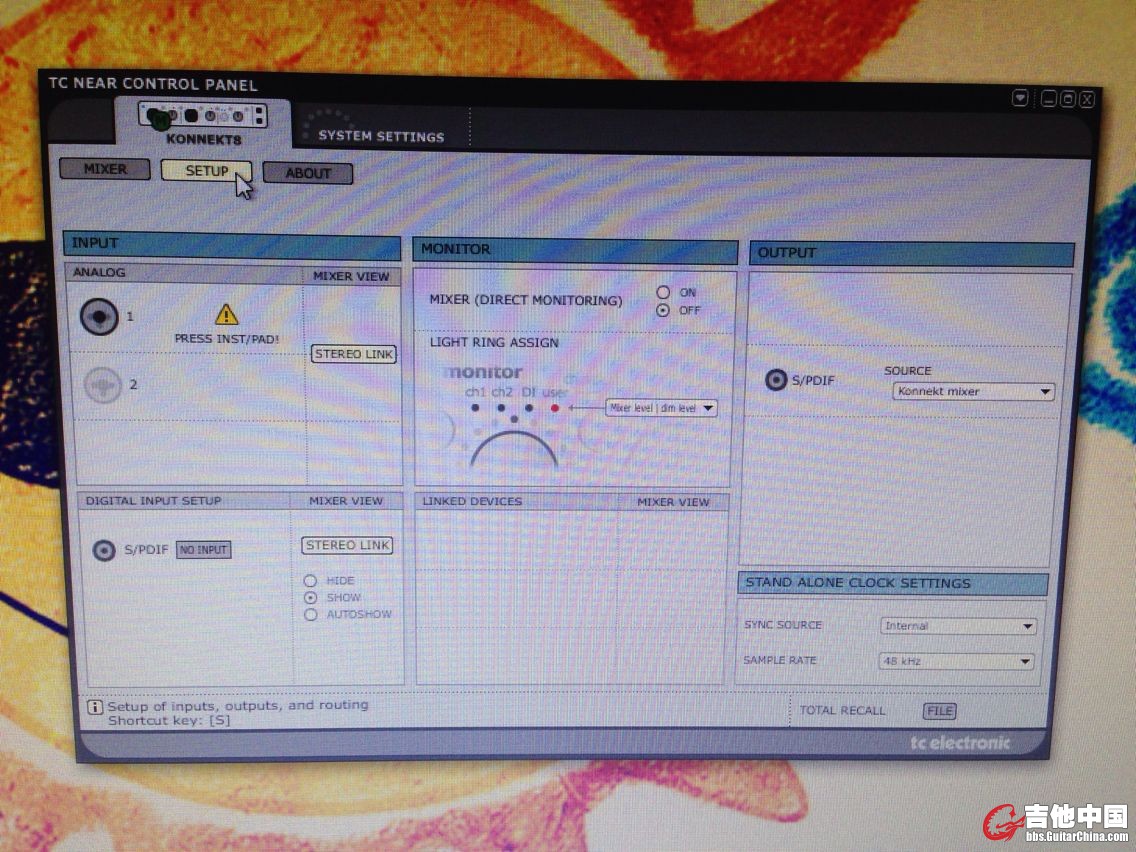Viewport: 1136px width, 852px height.
Task: Open the Sample Rate 48 kHz dropdown
Action: pos(956,661)
